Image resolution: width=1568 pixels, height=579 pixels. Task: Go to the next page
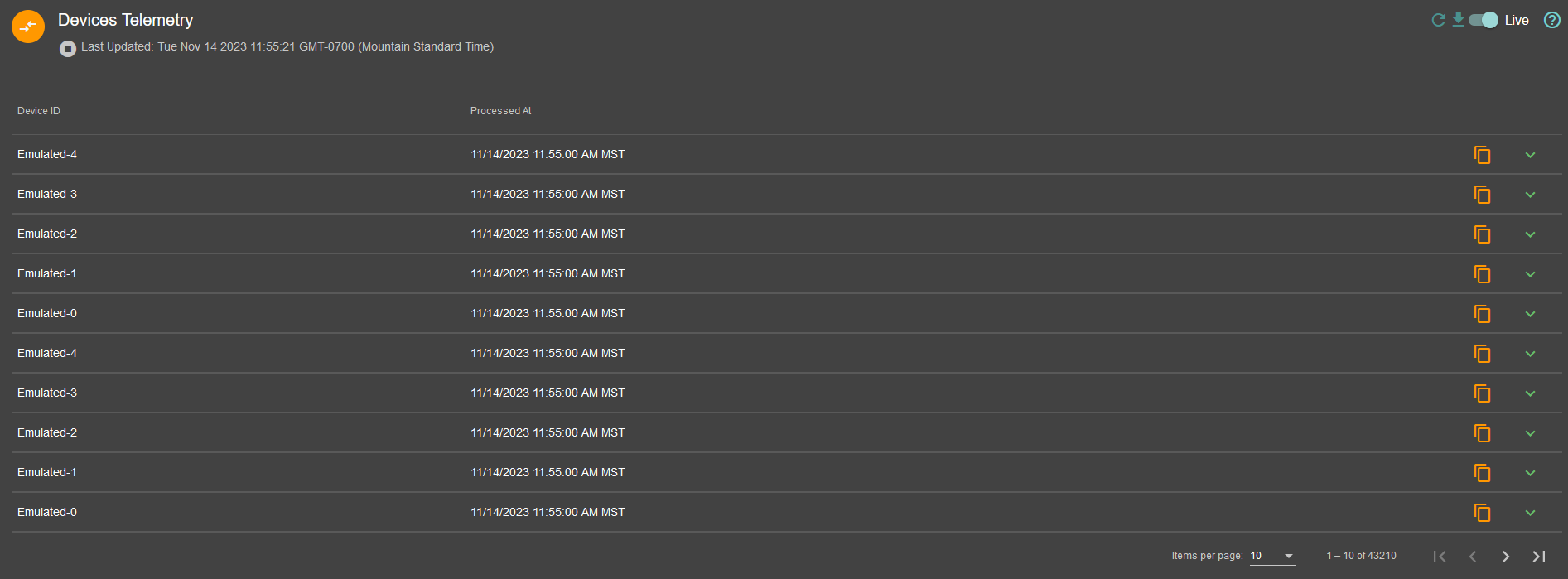tap(1506, 557)
